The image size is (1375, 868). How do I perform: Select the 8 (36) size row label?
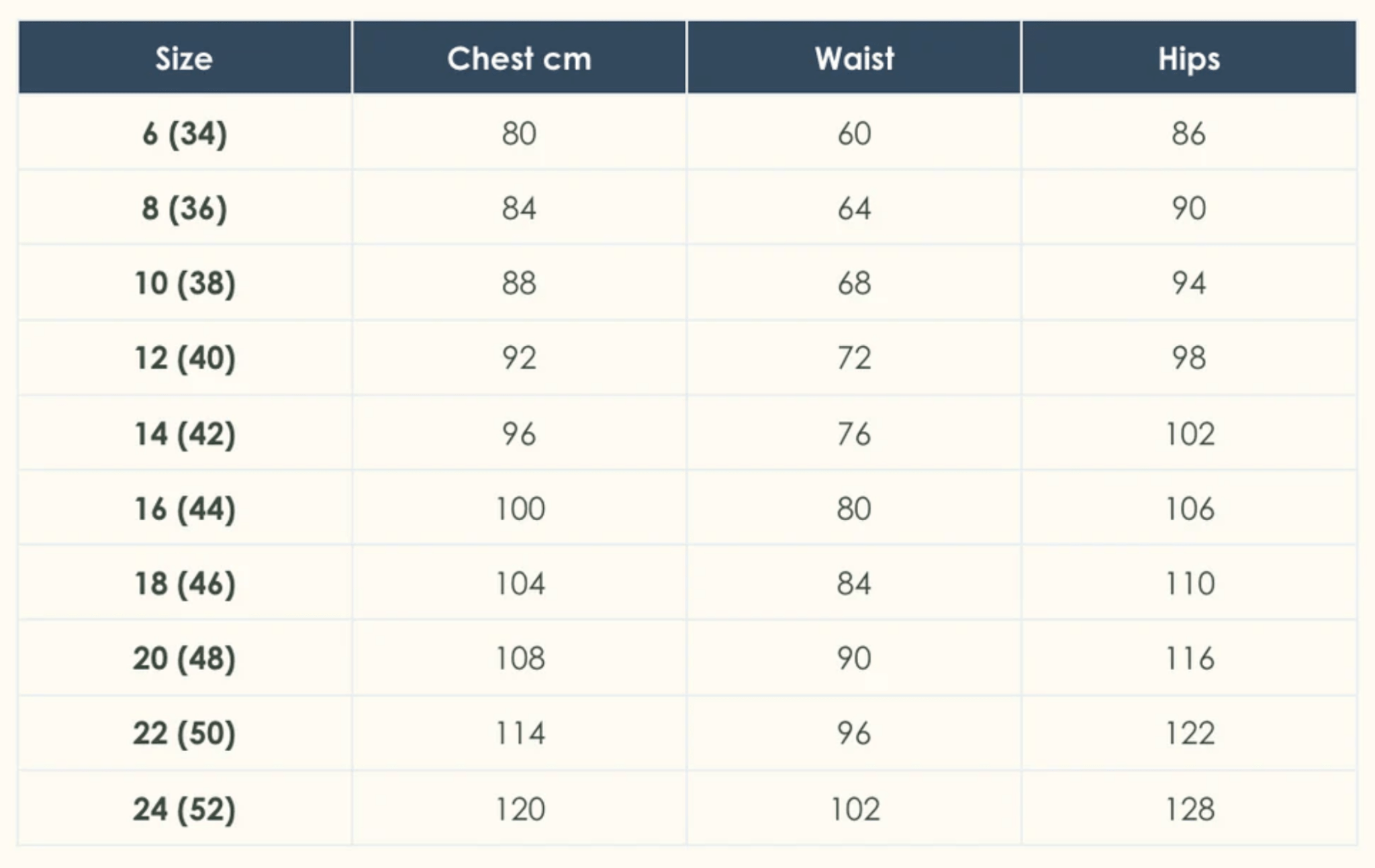coord(184,208)
